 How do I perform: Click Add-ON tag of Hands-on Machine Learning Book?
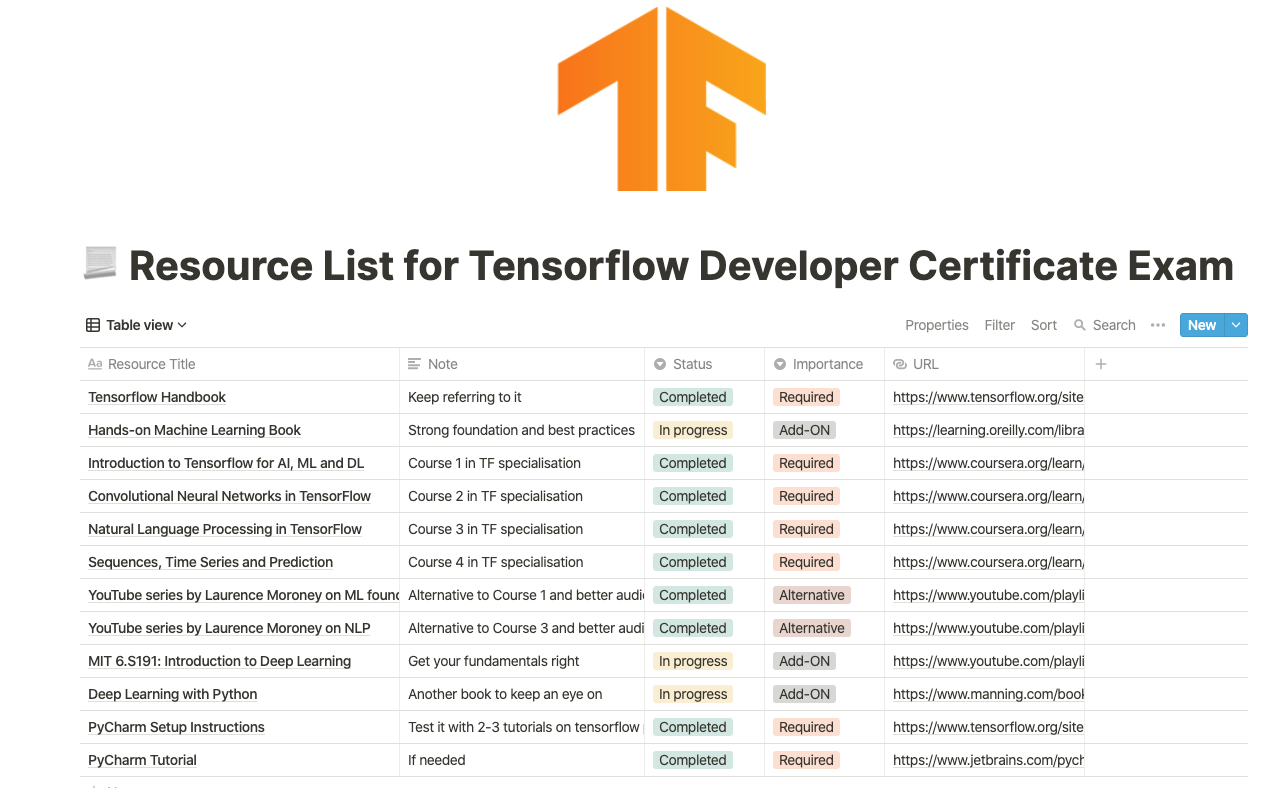point(805,430)
